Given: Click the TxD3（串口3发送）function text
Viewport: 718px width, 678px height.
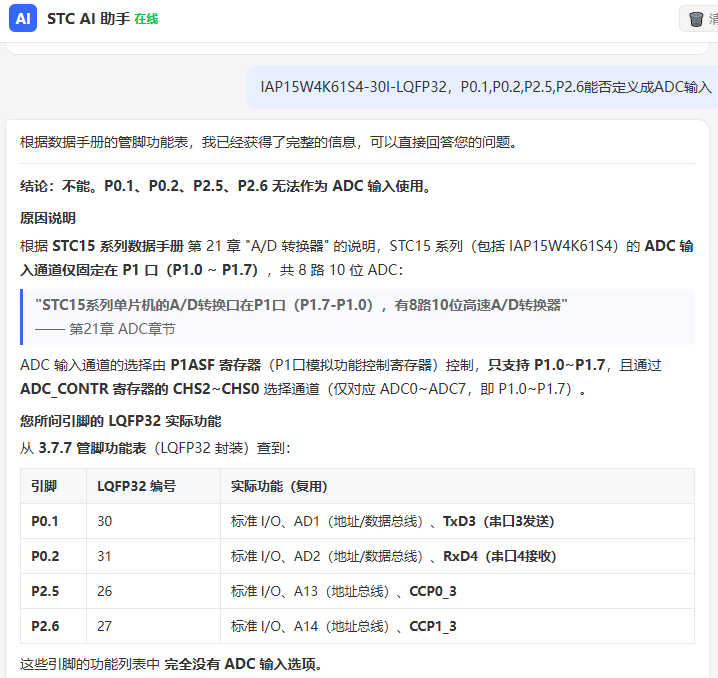Looking at the screenshot, I should (x=499, y=521).
